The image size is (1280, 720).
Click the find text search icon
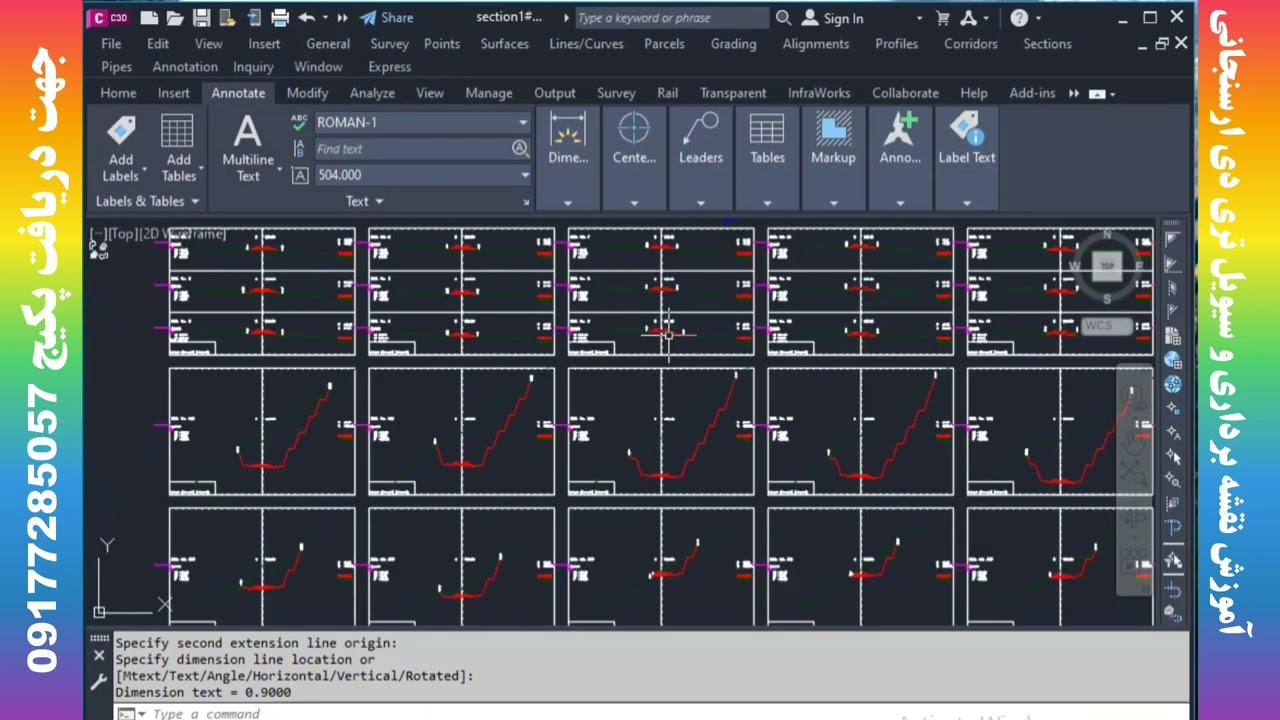pos(520,148)
